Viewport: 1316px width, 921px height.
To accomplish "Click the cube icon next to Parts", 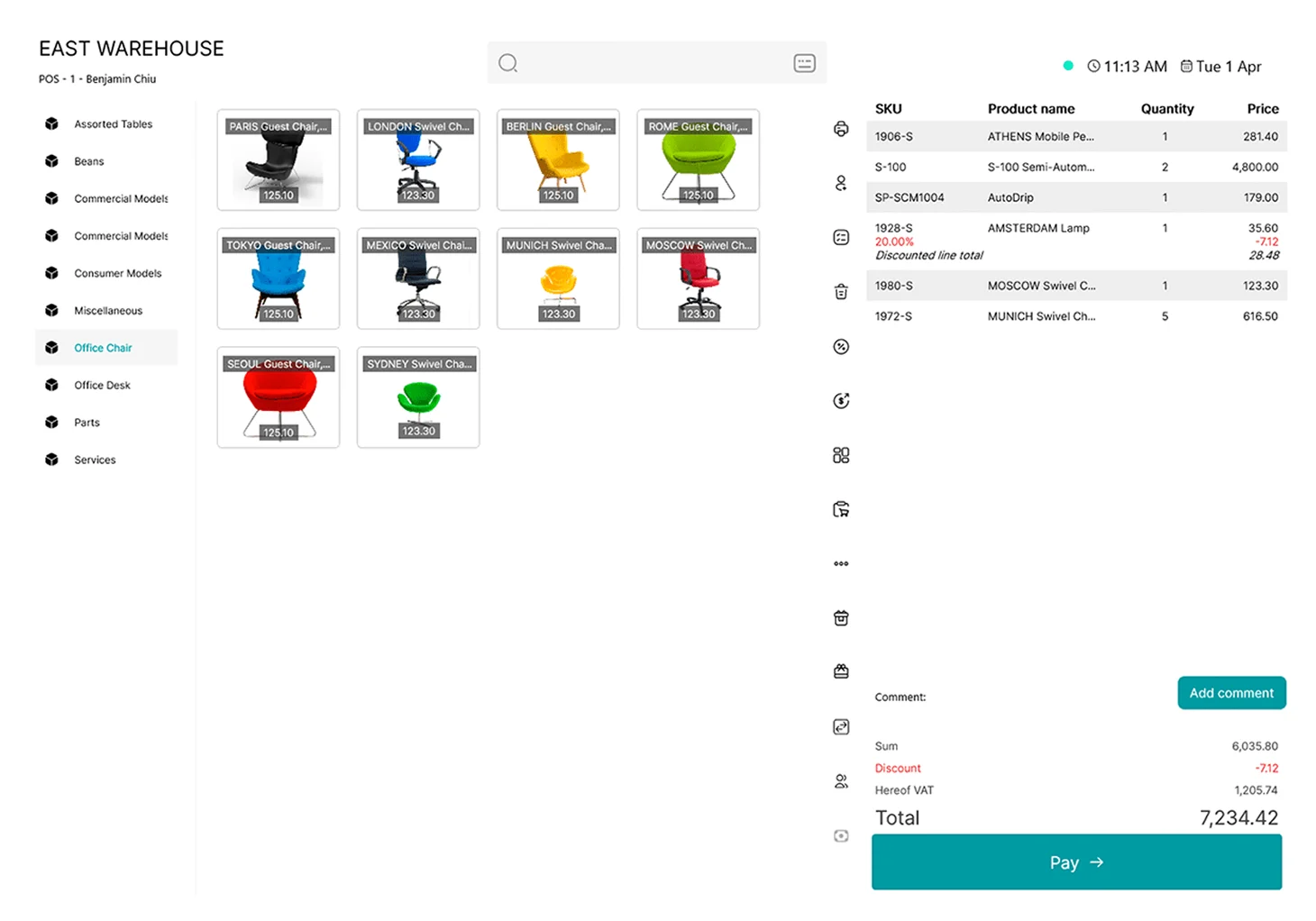I will 52,422.
